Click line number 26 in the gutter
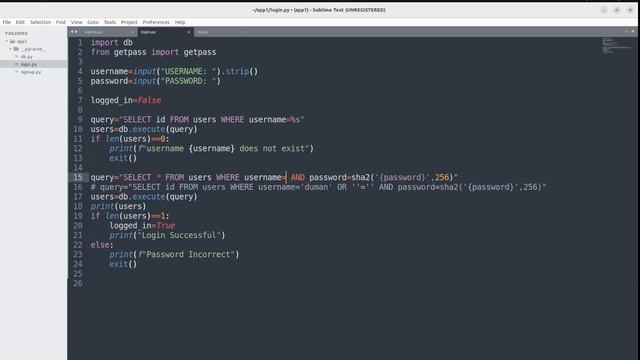Image resolution: width=640 pixels, height=360 pixels. (78, 283)
